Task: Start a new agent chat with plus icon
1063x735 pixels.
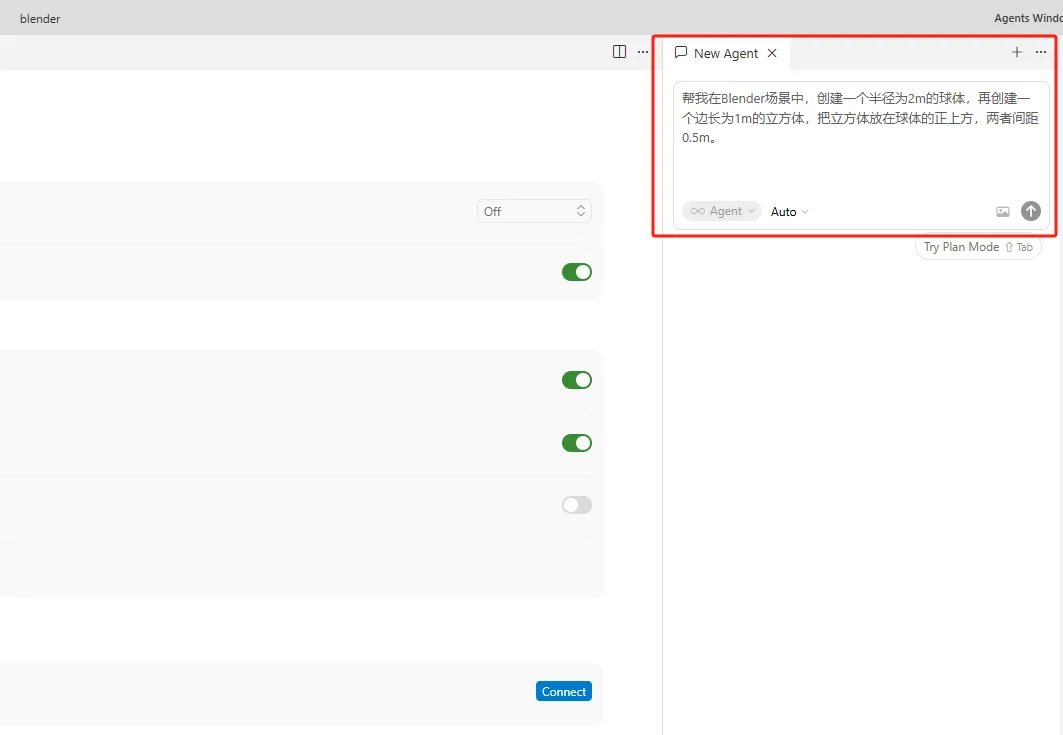Action: pyautogui.click(x=1017, y=52)
